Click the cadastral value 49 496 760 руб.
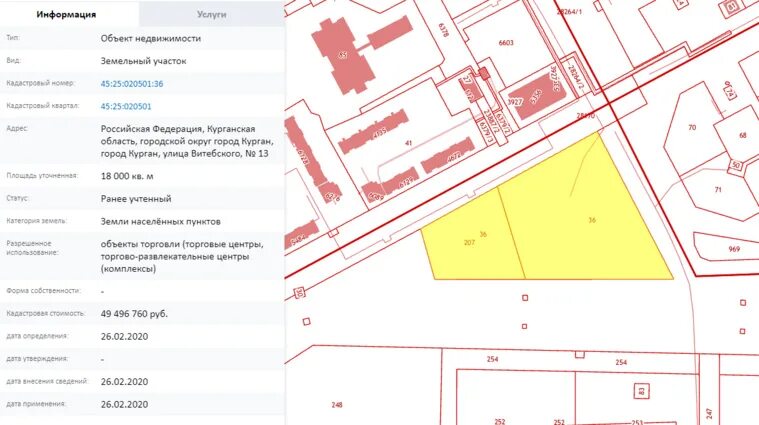 [134, 314]
